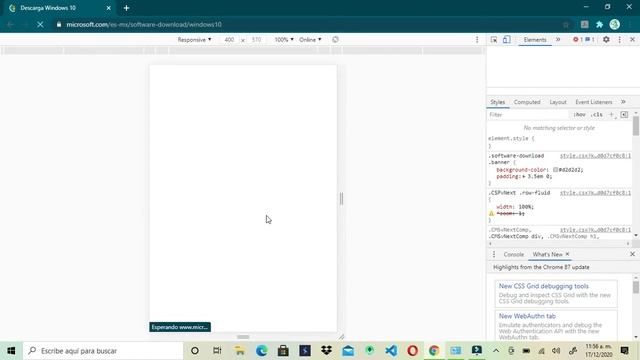Open Mail app from taskbar
The width and height of the screenshot is (640, 360).
coord(348,351)
